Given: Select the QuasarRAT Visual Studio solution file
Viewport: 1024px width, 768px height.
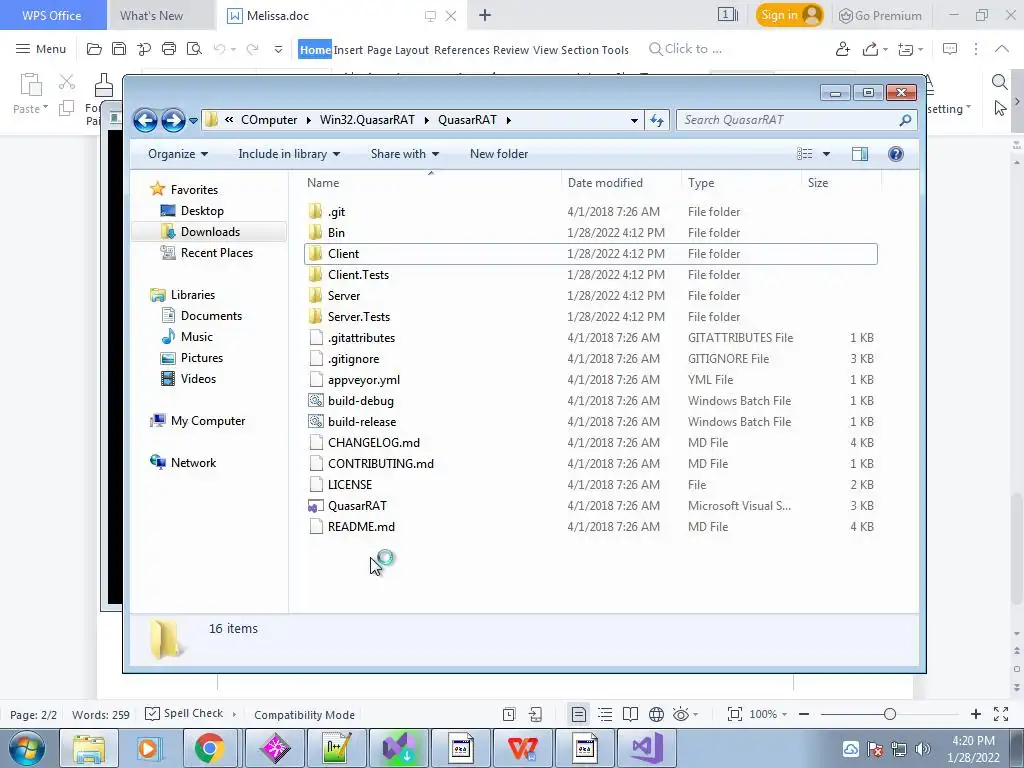Looking at the screenshot, I should [590, 506].
